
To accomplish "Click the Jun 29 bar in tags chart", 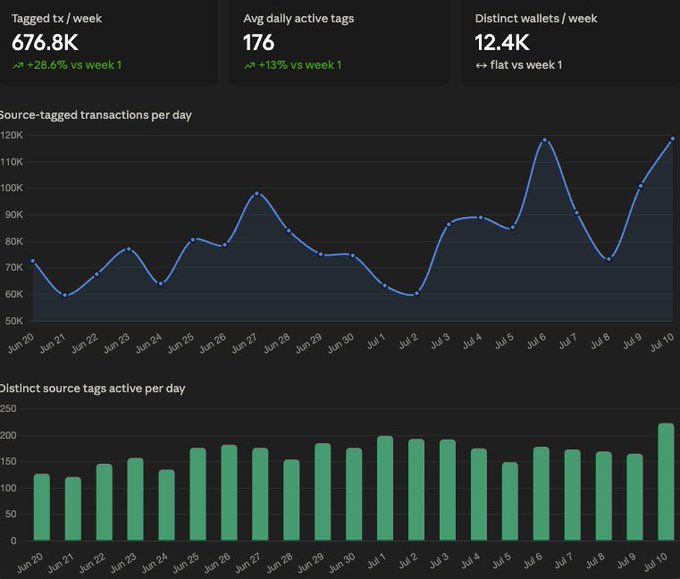I will [323, 492].
